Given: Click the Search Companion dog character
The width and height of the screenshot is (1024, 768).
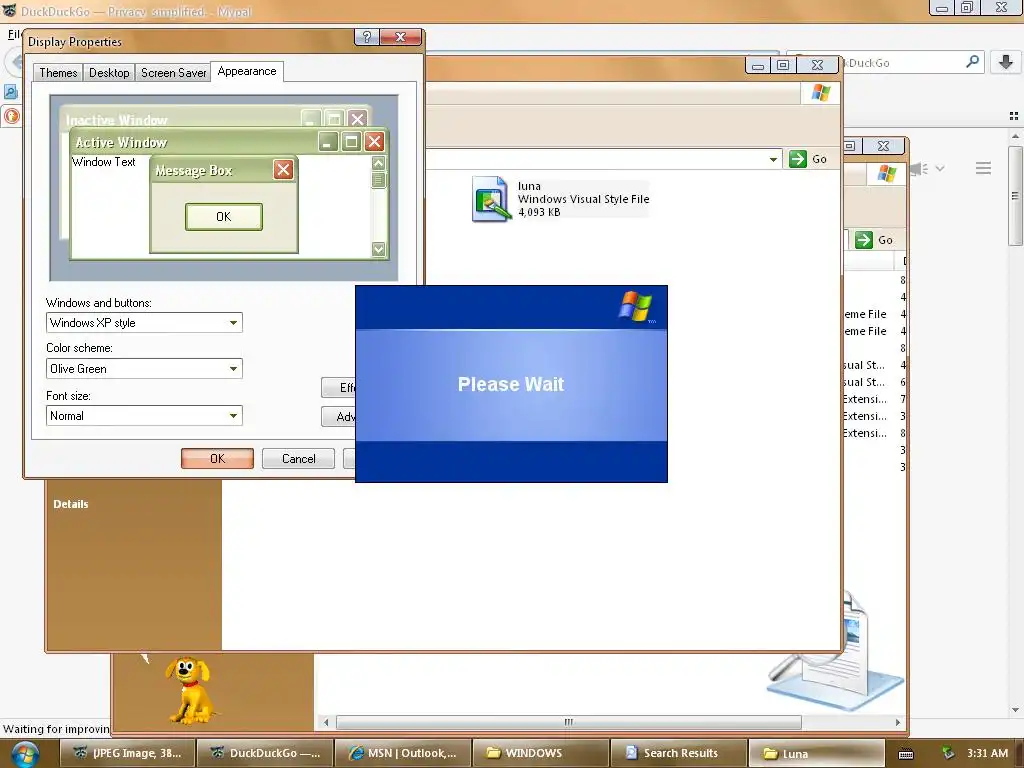Looking at the screenshot, I should pos(189,690).
